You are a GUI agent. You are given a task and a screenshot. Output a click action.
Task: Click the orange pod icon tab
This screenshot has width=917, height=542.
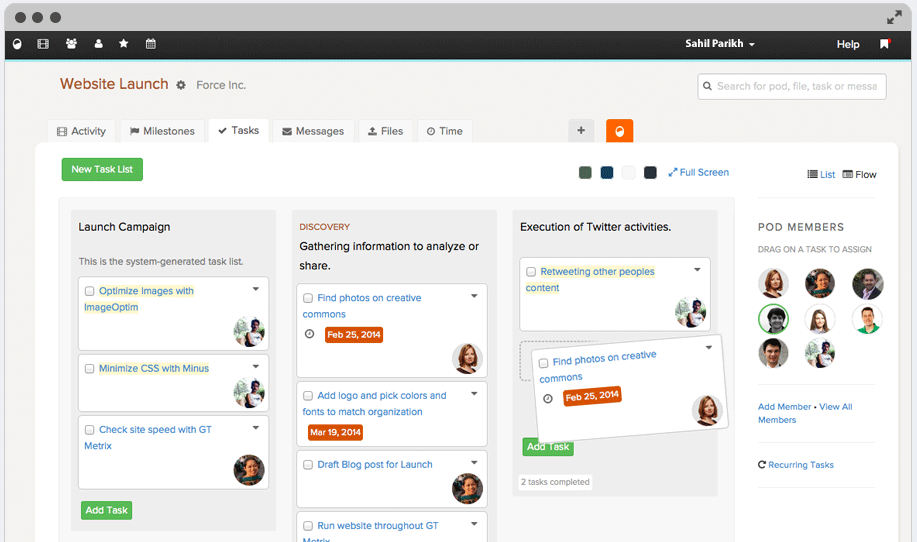click(x=619, y=131)
